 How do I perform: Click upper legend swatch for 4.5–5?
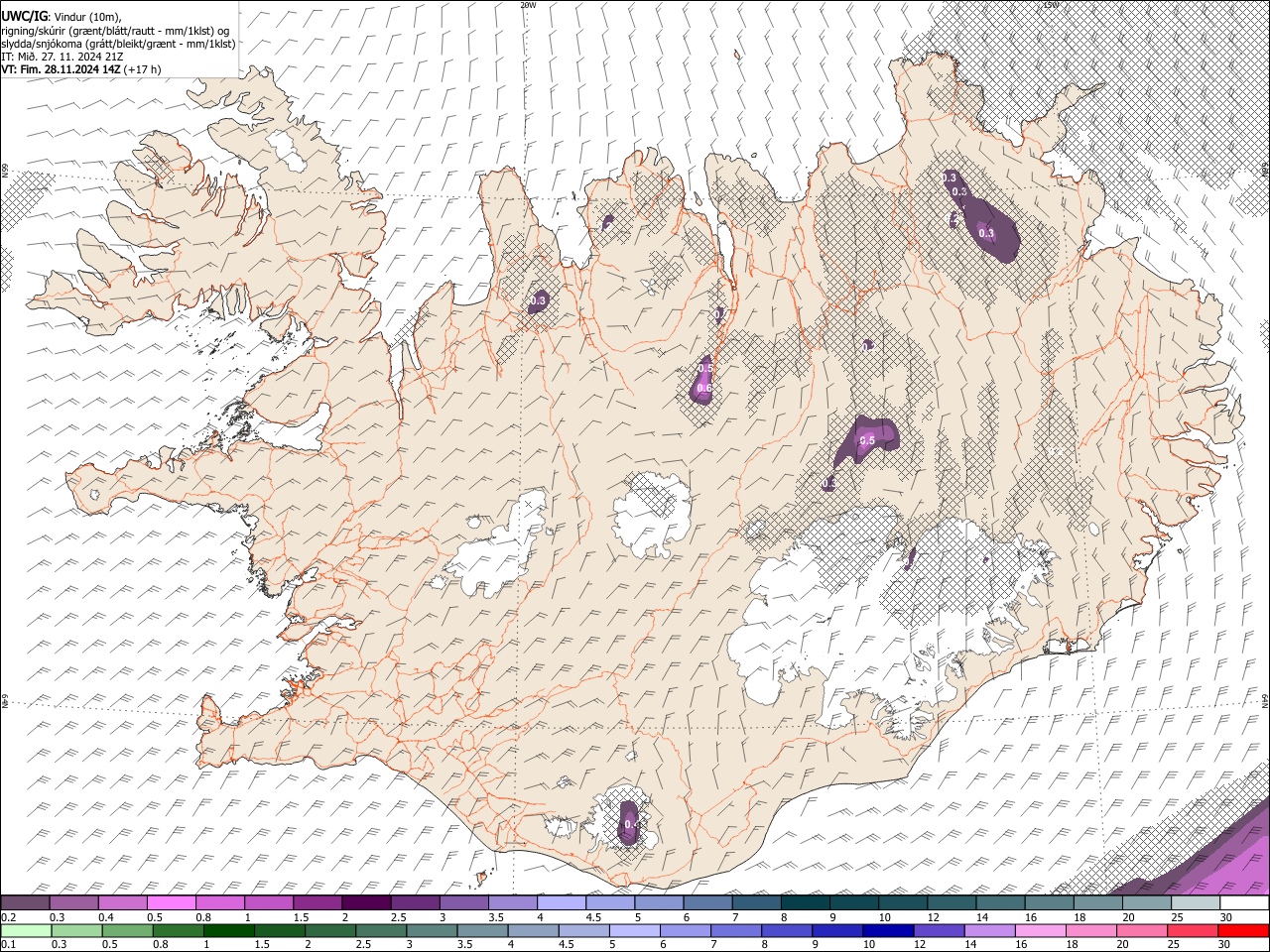(609, 902)
